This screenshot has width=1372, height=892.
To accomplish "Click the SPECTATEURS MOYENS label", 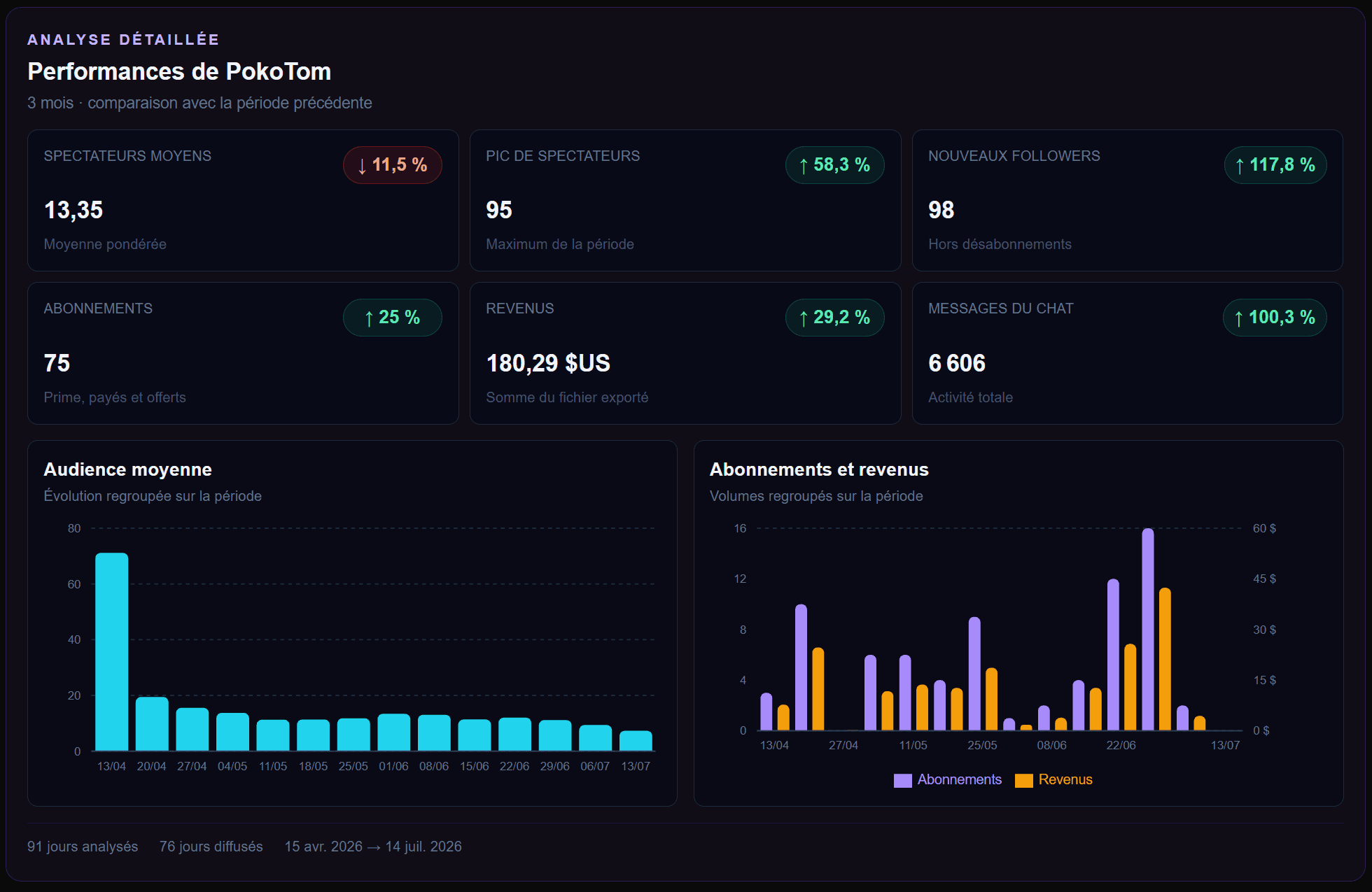I will (127, 156).
